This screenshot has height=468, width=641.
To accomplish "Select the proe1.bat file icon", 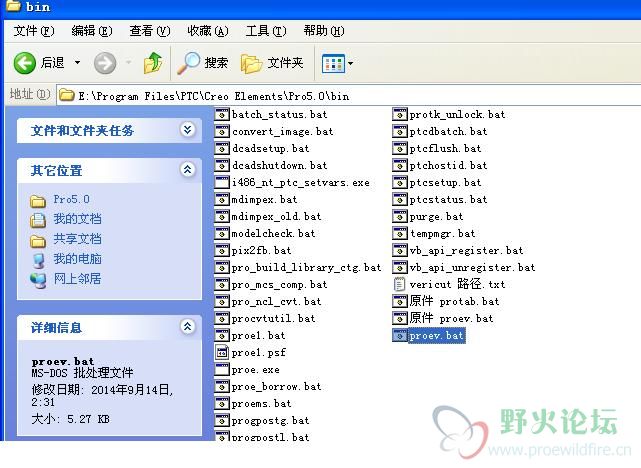I will pyautogui.click(x=222, y=335).
